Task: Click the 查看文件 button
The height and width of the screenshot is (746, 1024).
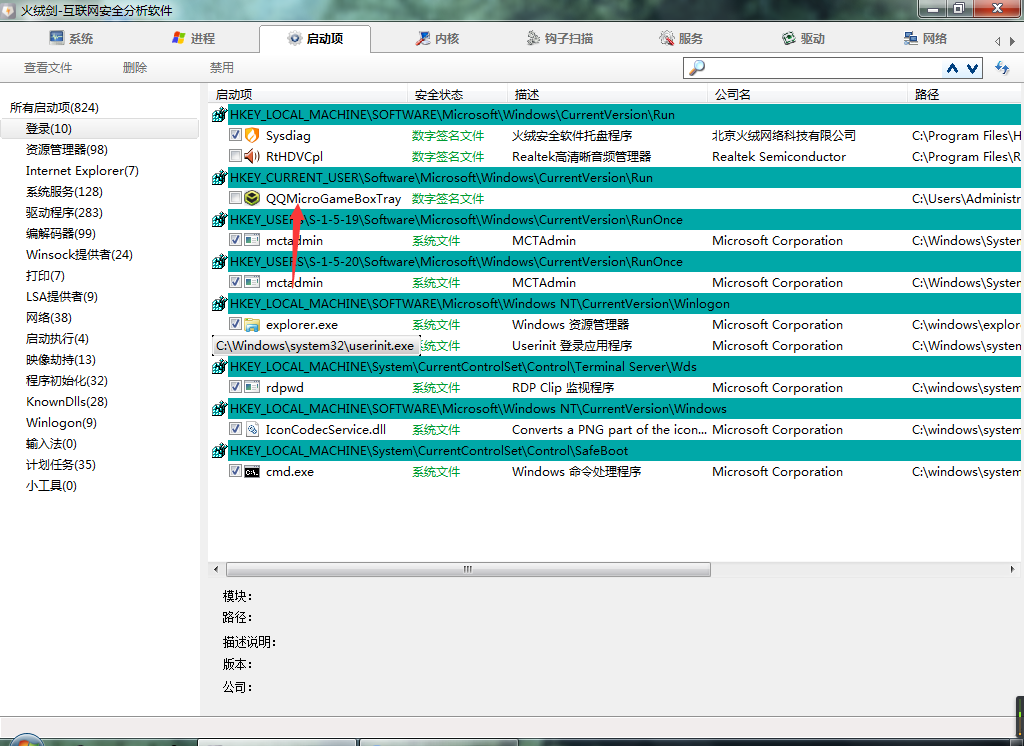Action: click(48, 68)
